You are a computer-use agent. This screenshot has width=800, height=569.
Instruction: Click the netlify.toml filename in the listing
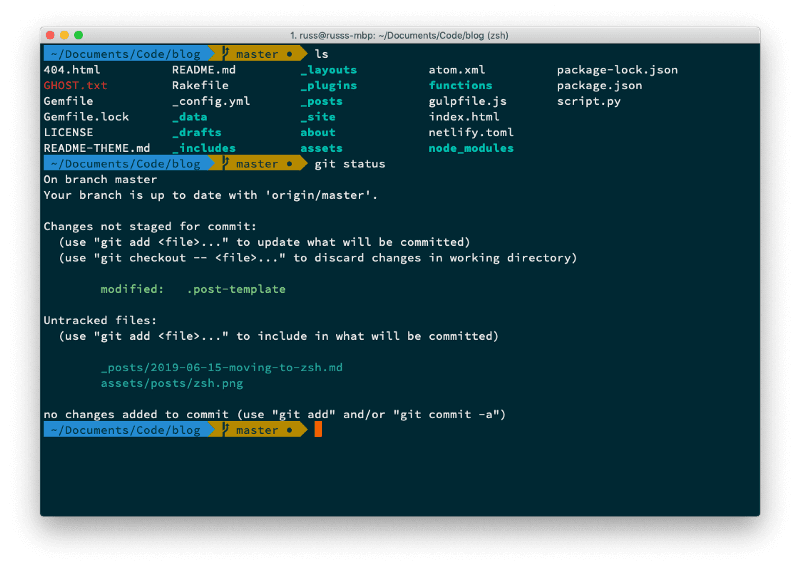471,132
